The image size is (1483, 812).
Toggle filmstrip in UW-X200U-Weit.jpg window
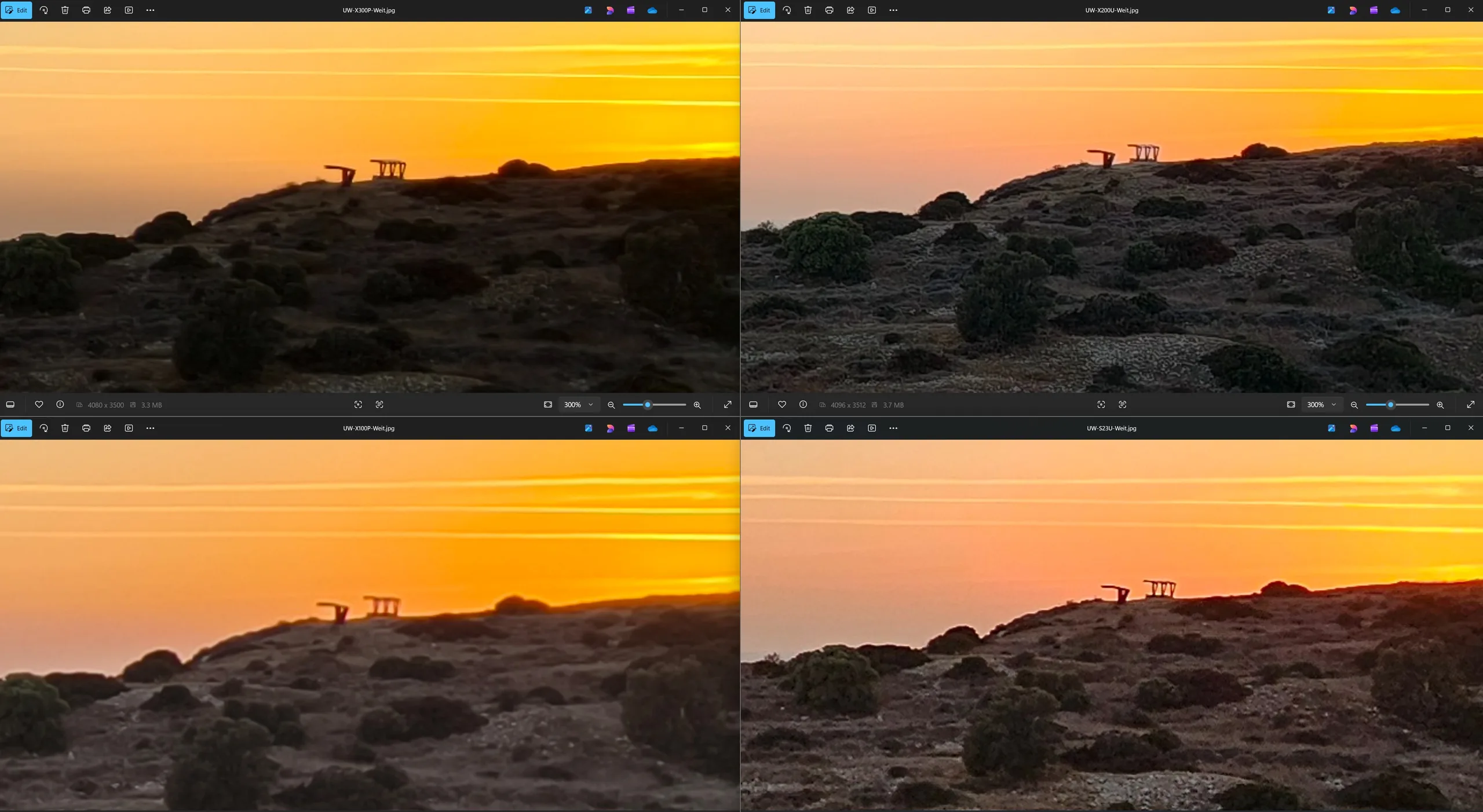coord(753,405)
